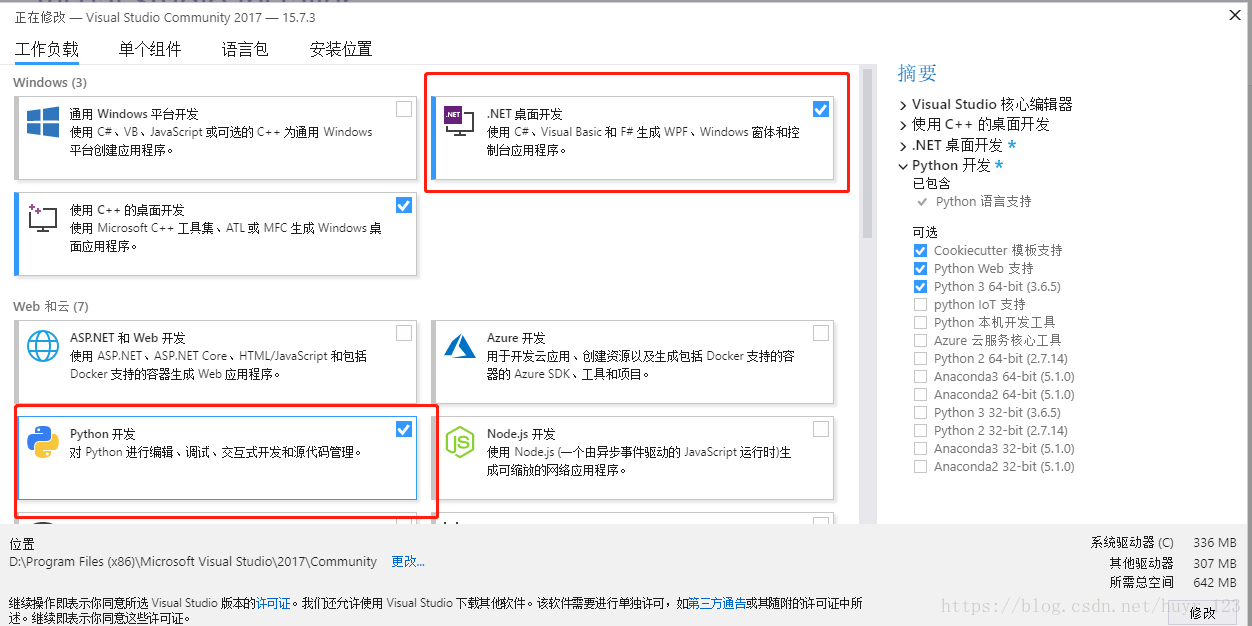1252x626 pixels.
Task: Check the ASP.NET 和 Web 开发 checkbox
Action: tap(404, 333)
